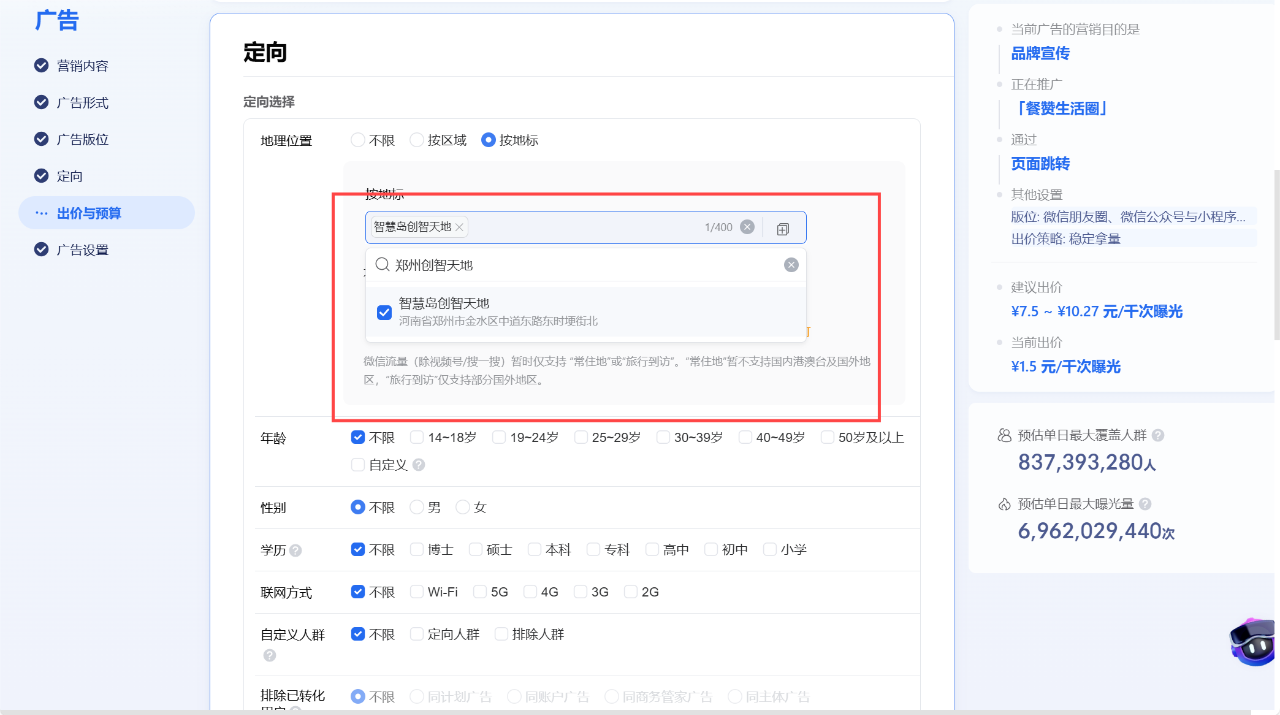The width and height of the screenshot is (1280, 715).
Task: Clear the 郑州创智天地 search text
Action: [x=791, y=265]
